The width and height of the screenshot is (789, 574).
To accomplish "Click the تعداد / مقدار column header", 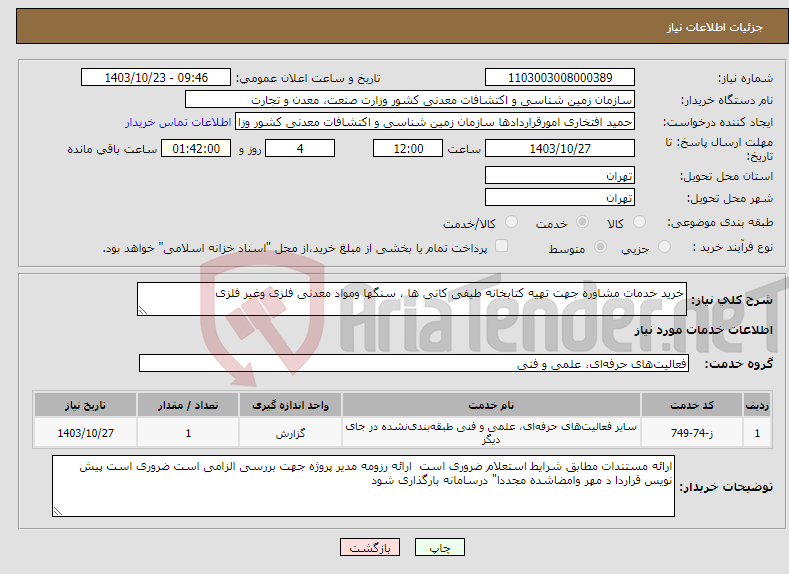I will 188,405.
